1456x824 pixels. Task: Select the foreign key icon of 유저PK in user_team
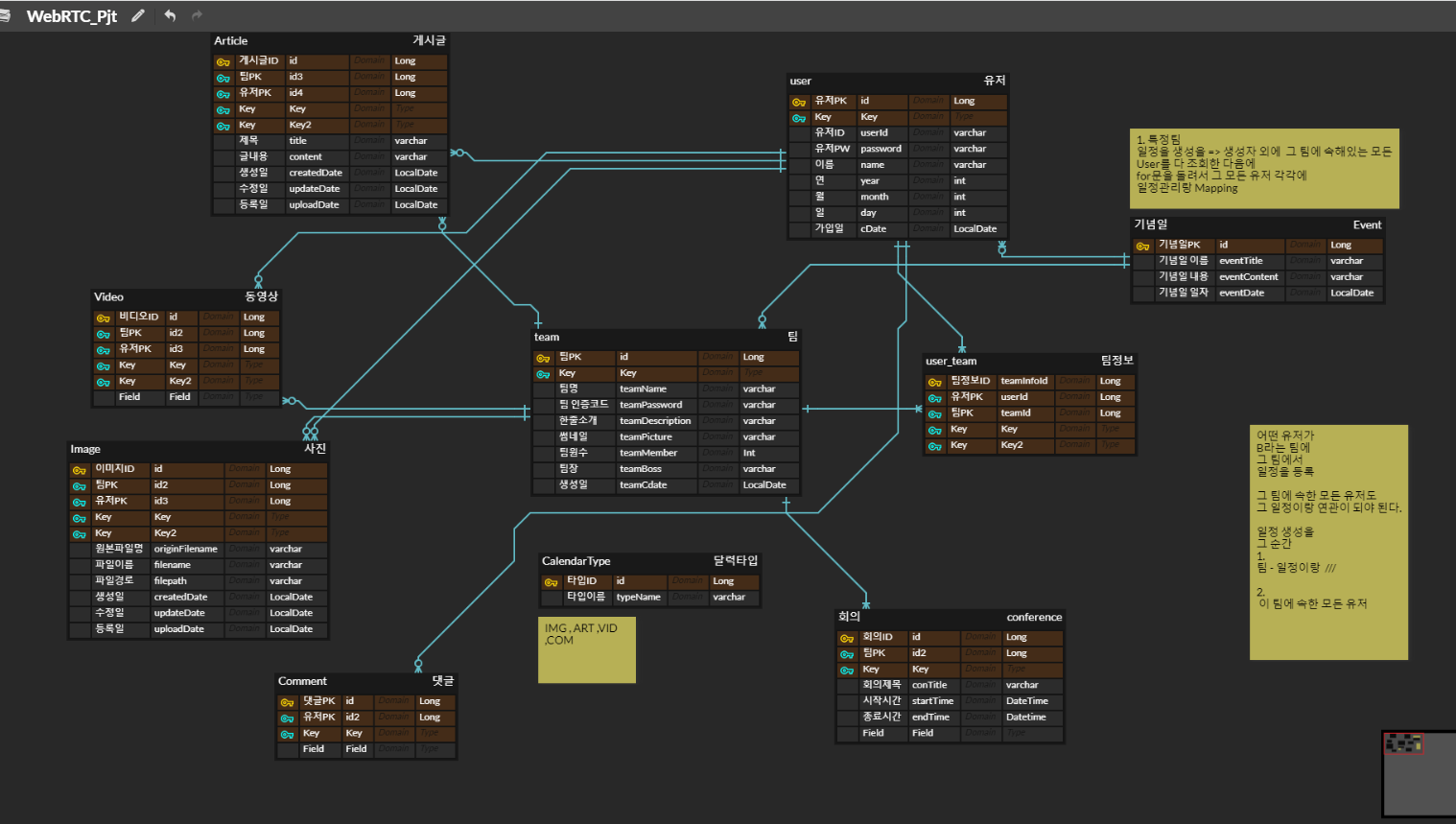point(934,398)
